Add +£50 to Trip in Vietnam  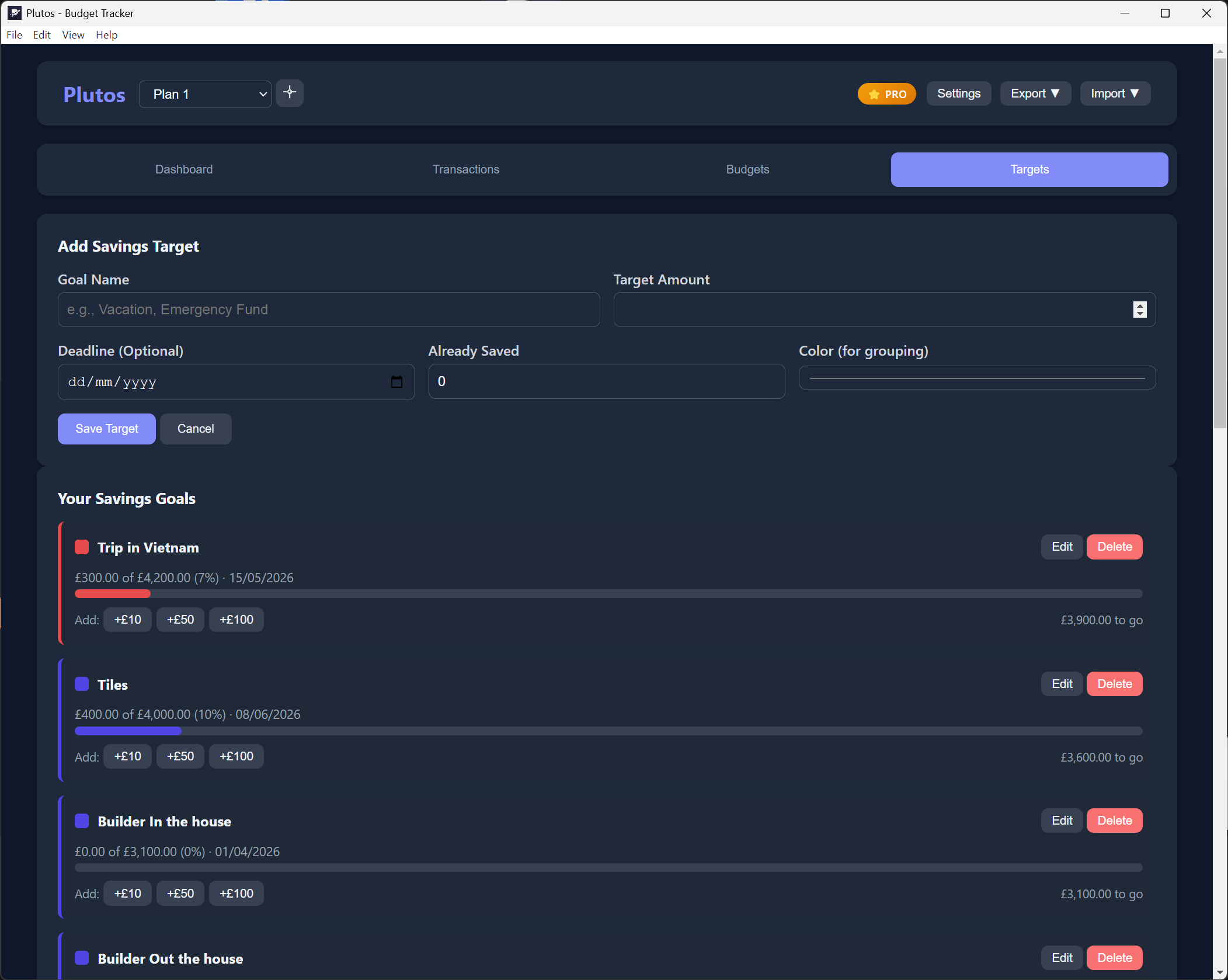point(180,620)
